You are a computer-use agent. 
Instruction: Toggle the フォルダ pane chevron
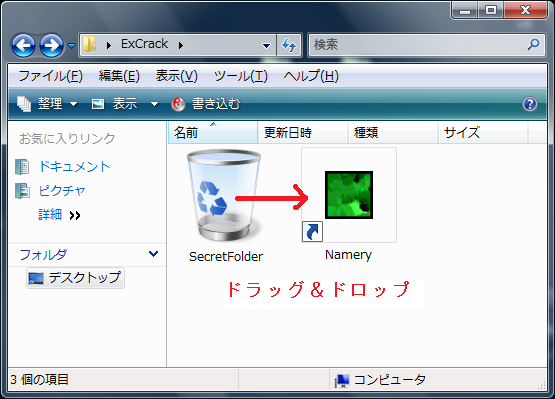point(153,253)
